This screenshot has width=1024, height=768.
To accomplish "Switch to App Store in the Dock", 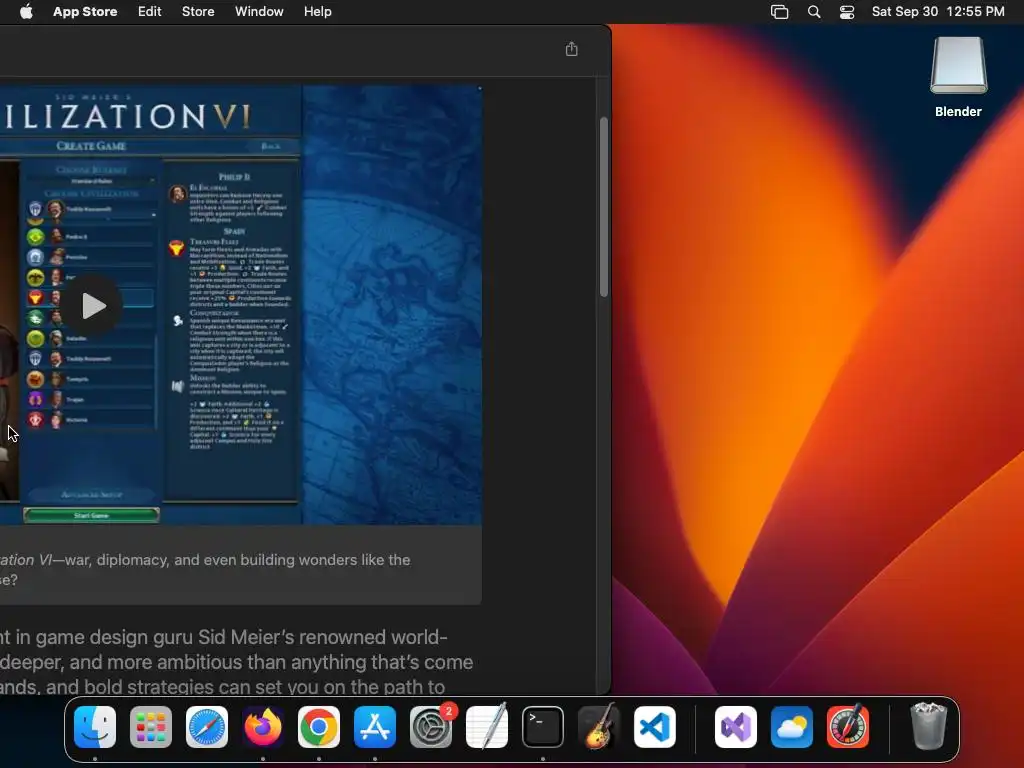I will 375,727.
